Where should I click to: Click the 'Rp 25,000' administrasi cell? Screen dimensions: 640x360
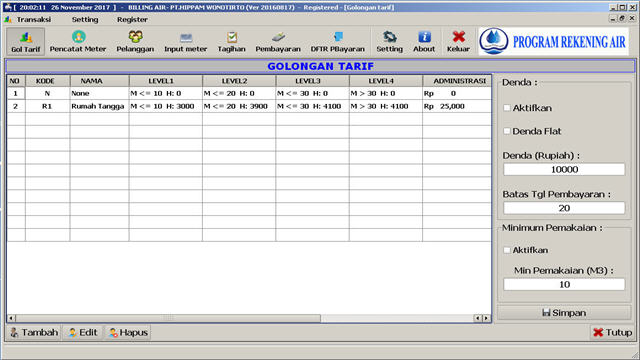(x=457, y=106)
